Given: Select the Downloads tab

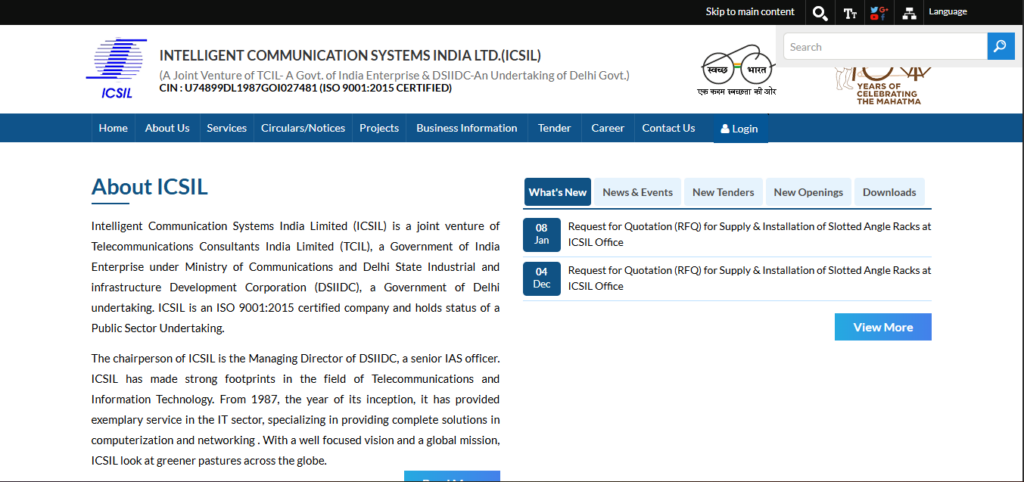Looking at the screenshot, I should pos(889,192).
